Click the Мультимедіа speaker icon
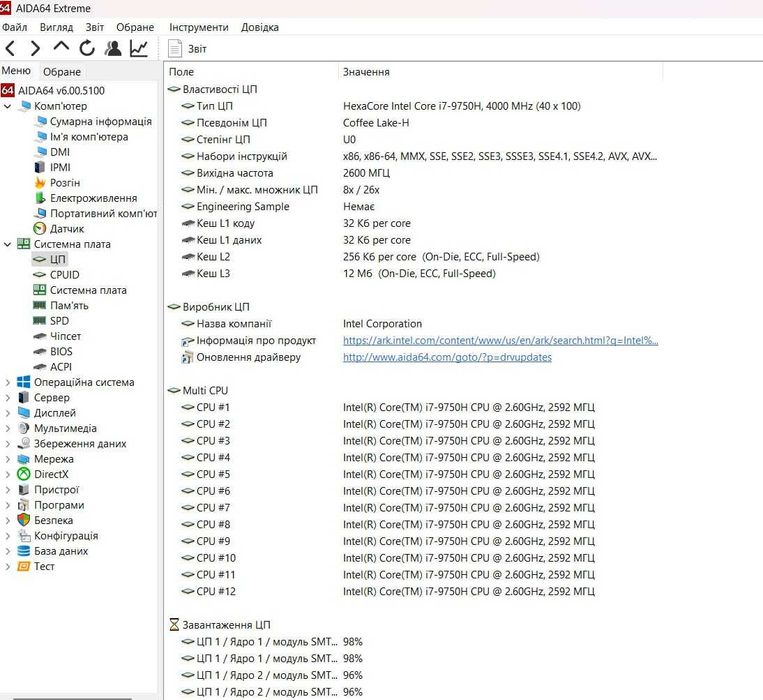 coord(23,429)
